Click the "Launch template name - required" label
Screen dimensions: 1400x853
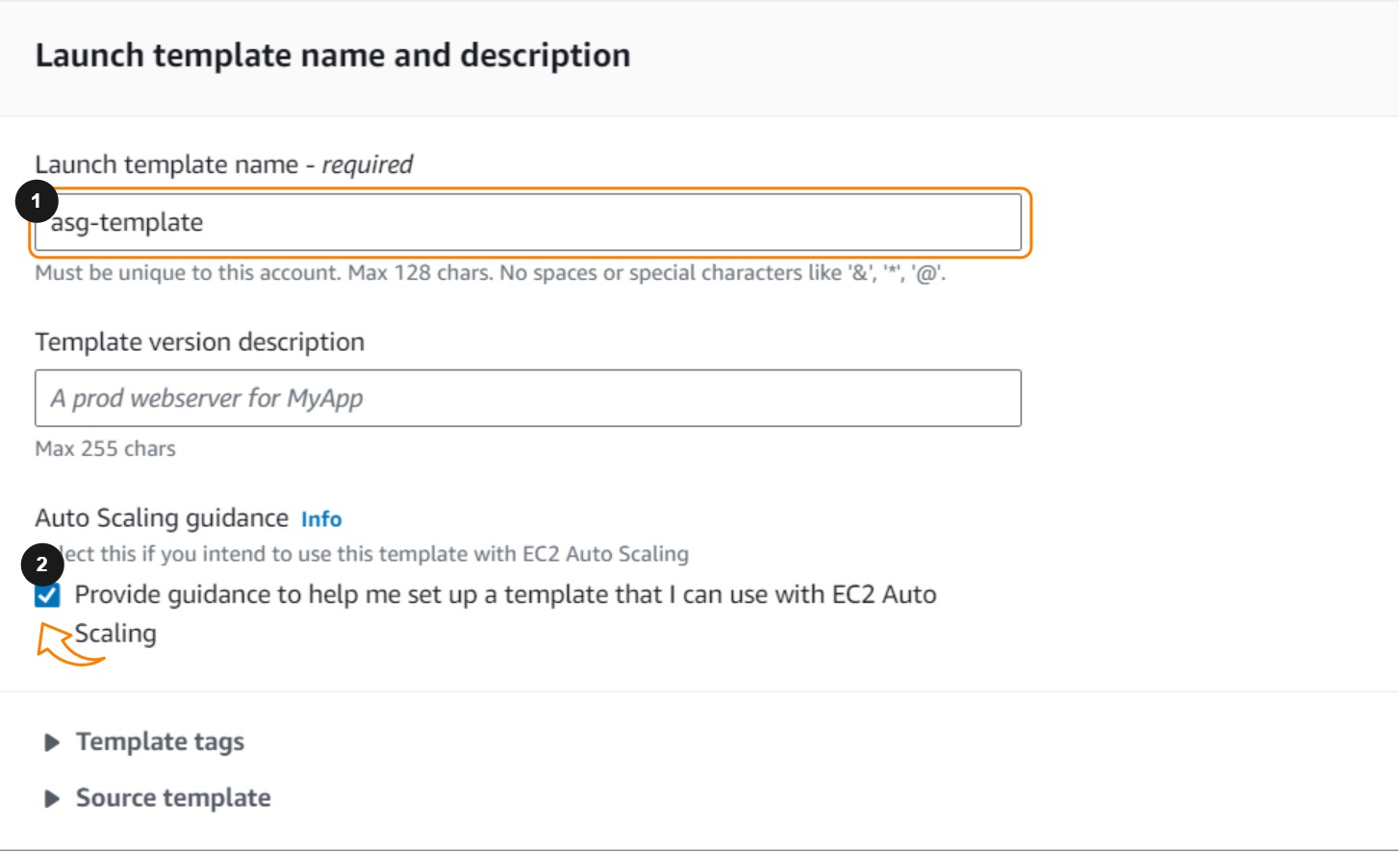tap(223, 165)
